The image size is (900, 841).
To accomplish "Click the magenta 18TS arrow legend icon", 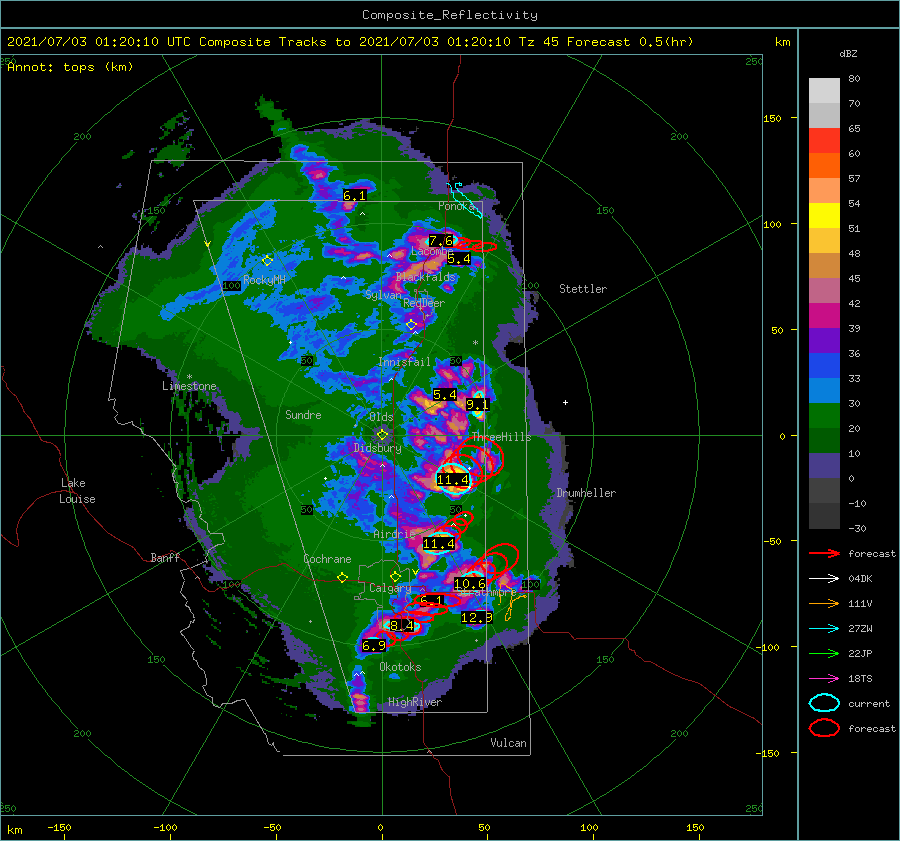I will coord(824,678).
